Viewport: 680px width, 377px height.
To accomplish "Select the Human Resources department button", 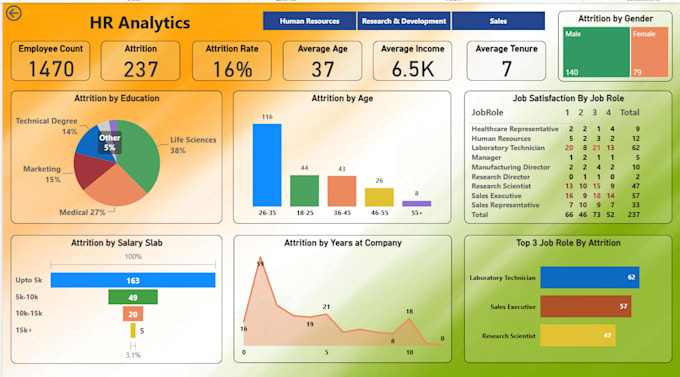I will pyautogui.click(x=309, y=21).
